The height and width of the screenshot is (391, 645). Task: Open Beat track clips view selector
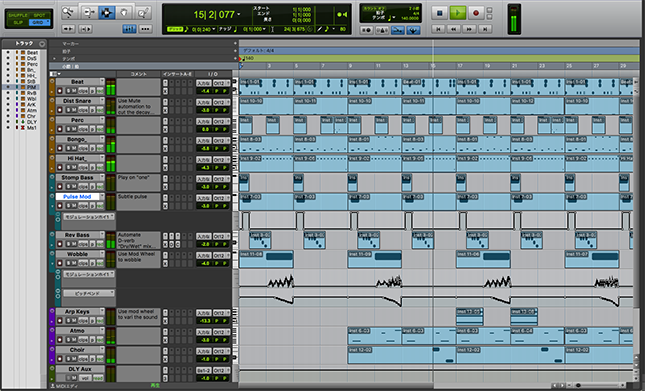pyautogui.click(x=84, y=91)
